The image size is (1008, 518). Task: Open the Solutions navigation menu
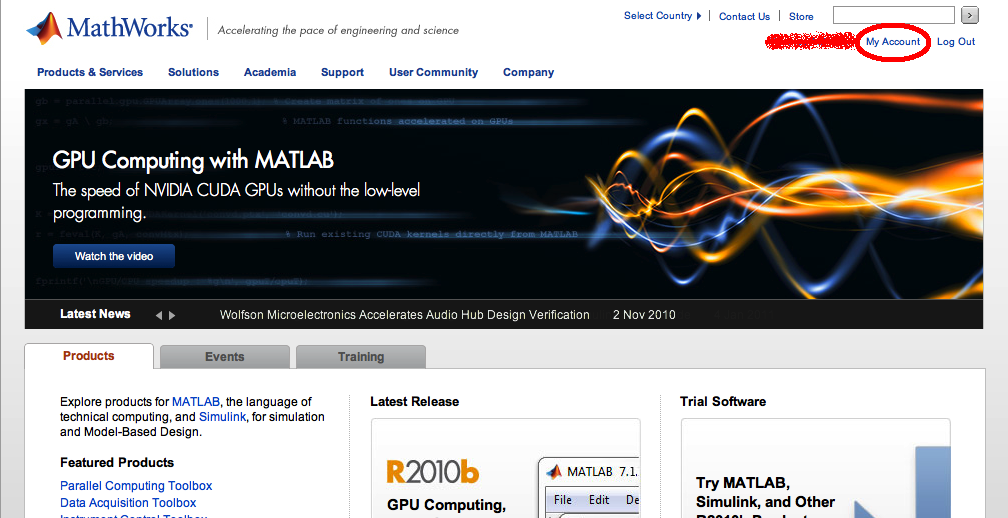(x=193, y=72)
